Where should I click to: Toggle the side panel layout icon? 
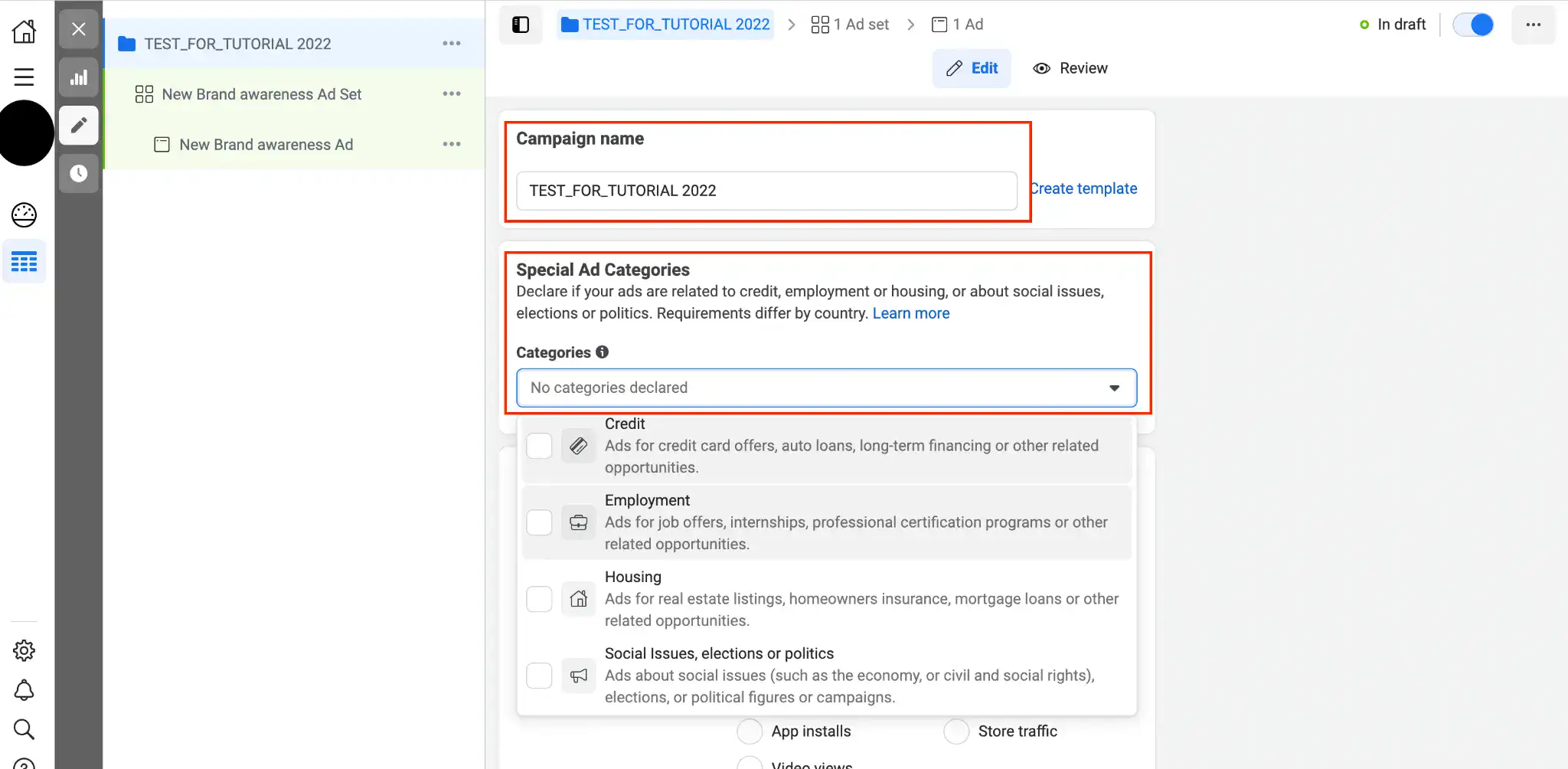click(521, 25)
